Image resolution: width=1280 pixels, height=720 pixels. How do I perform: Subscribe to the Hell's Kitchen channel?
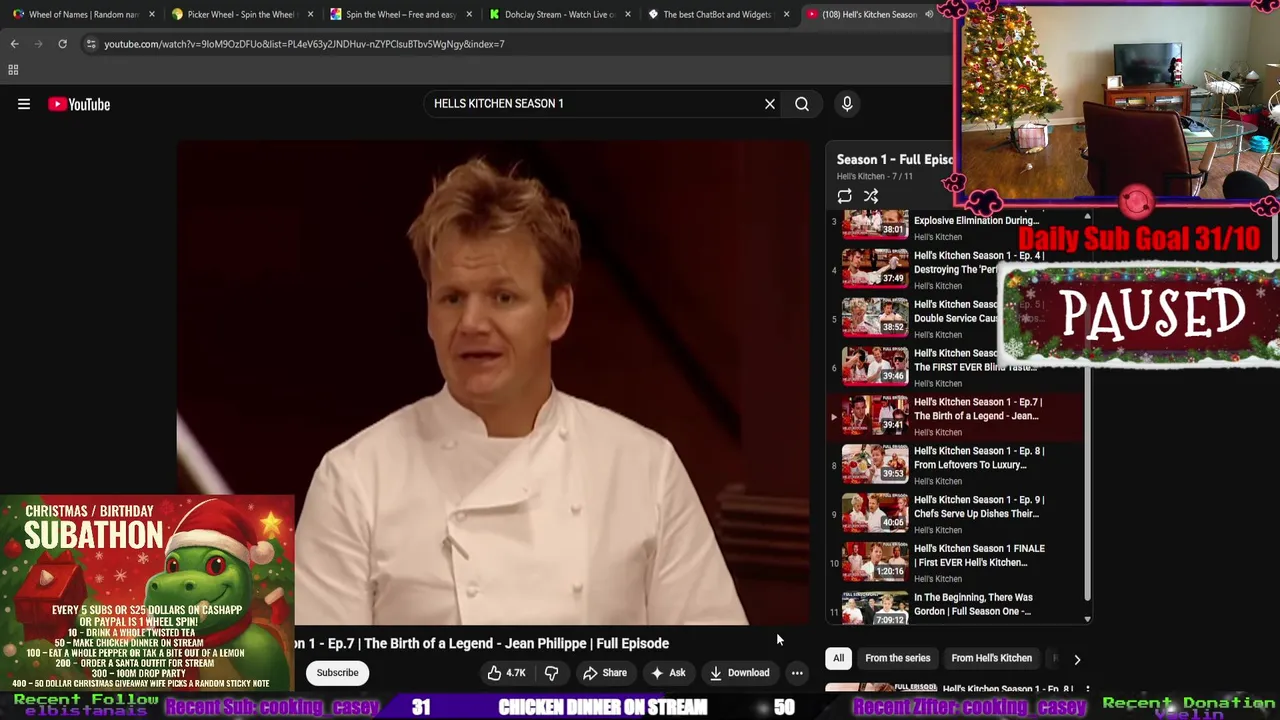(337, 673)
